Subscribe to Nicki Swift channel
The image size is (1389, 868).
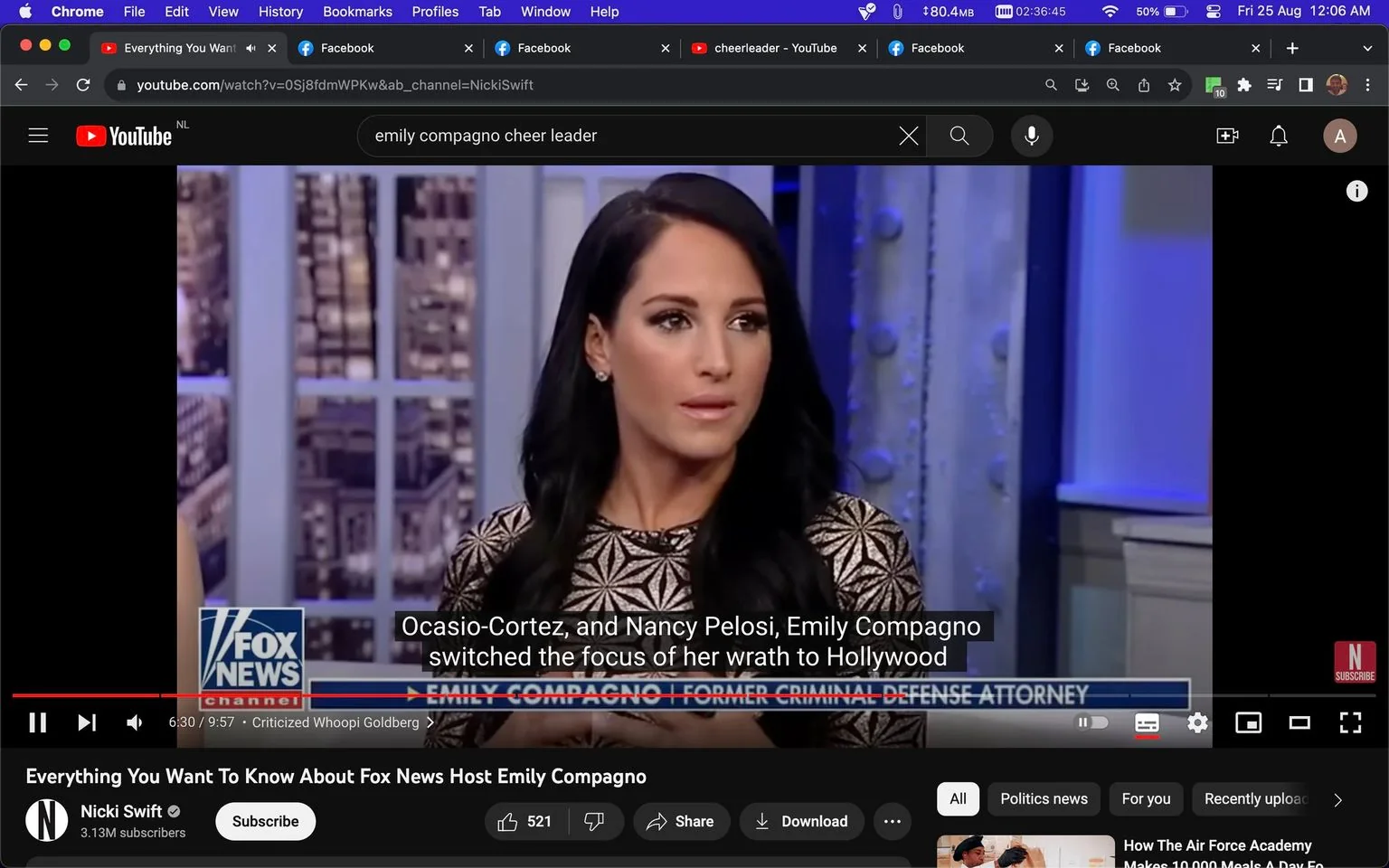[x=265, y=821]
